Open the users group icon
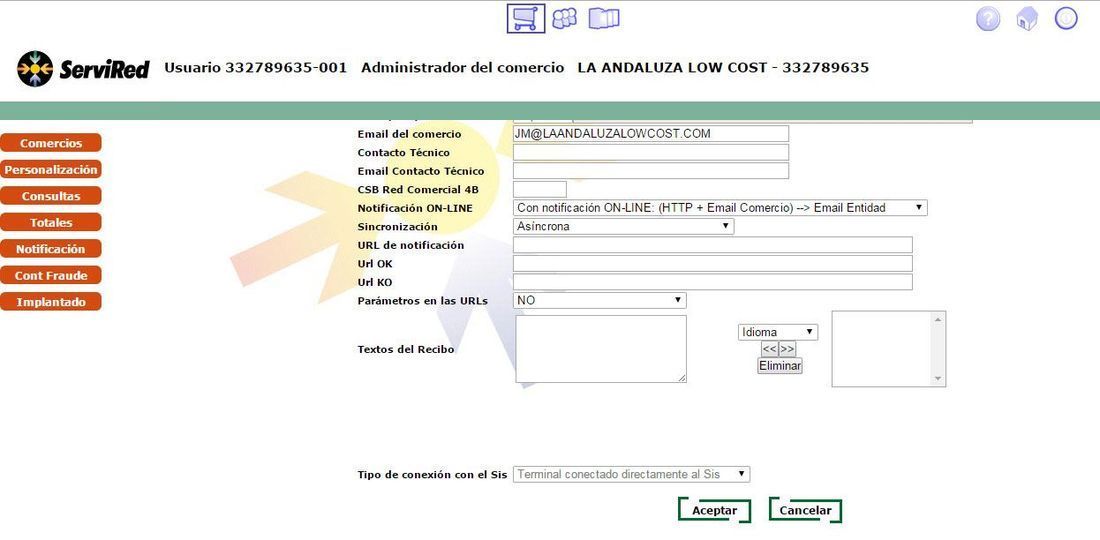1100x540 pixels. coord(565,19)
